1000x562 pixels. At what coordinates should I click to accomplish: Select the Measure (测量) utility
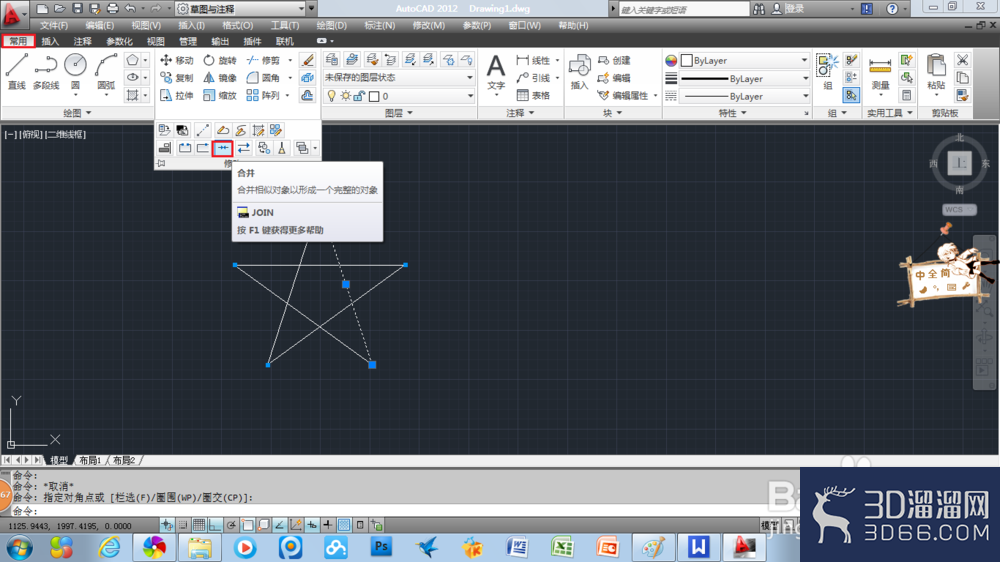pos(880,72)
